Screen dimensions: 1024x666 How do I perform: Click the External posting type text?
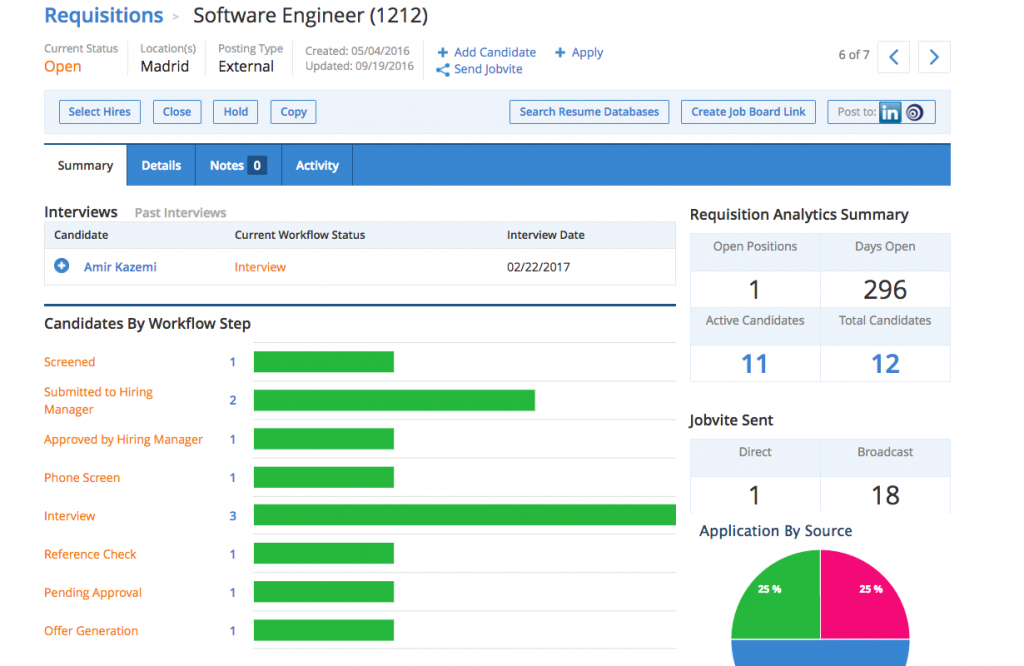click(x=246, y=67)
